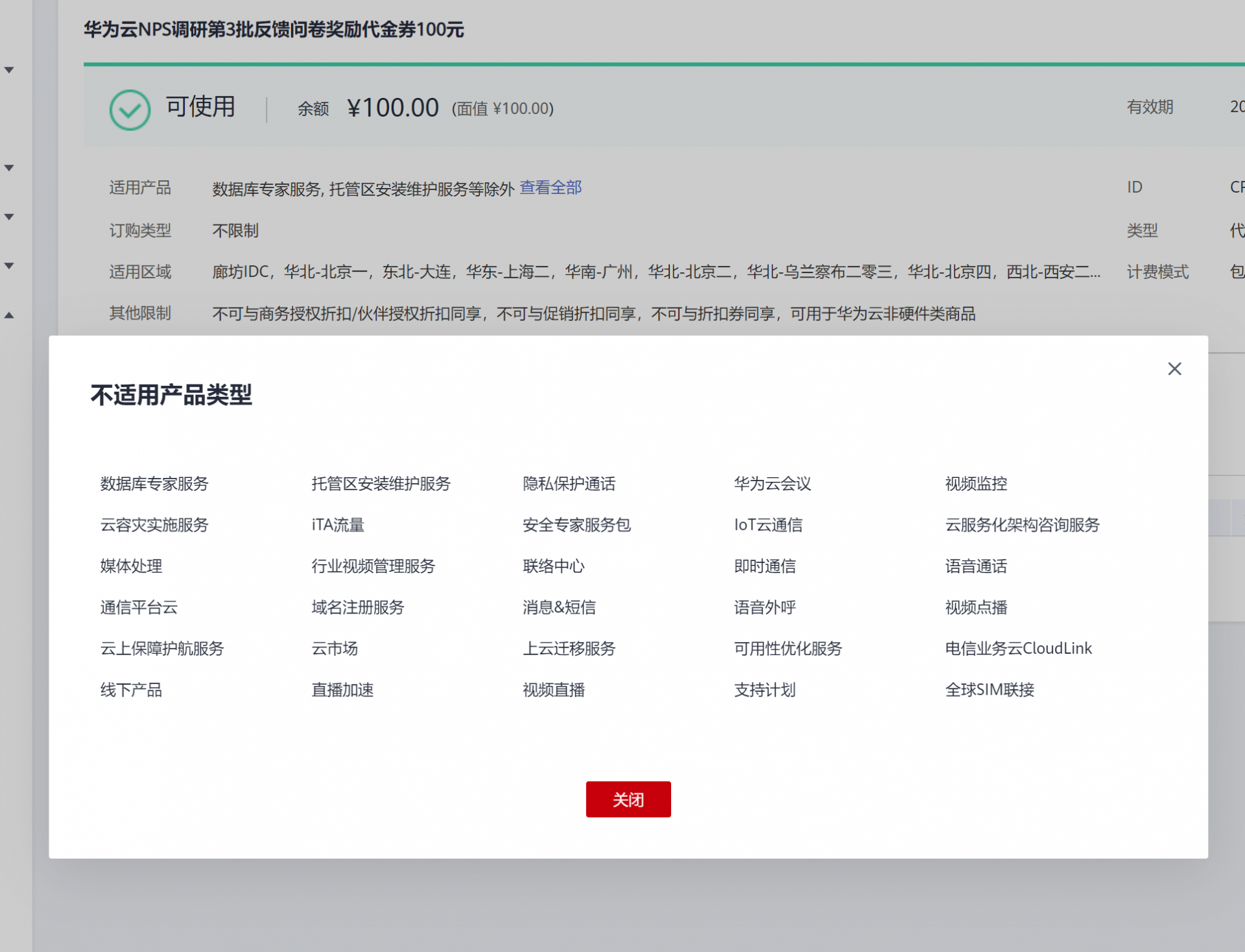
Task: Select 可用性优化服务
Action: [788, 649]
